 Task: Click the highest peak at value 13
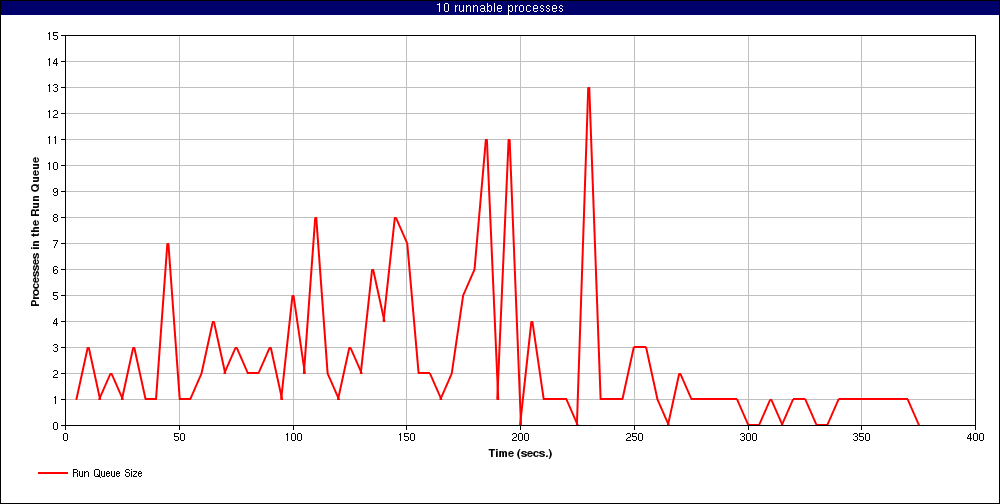(x=589, y=88)
